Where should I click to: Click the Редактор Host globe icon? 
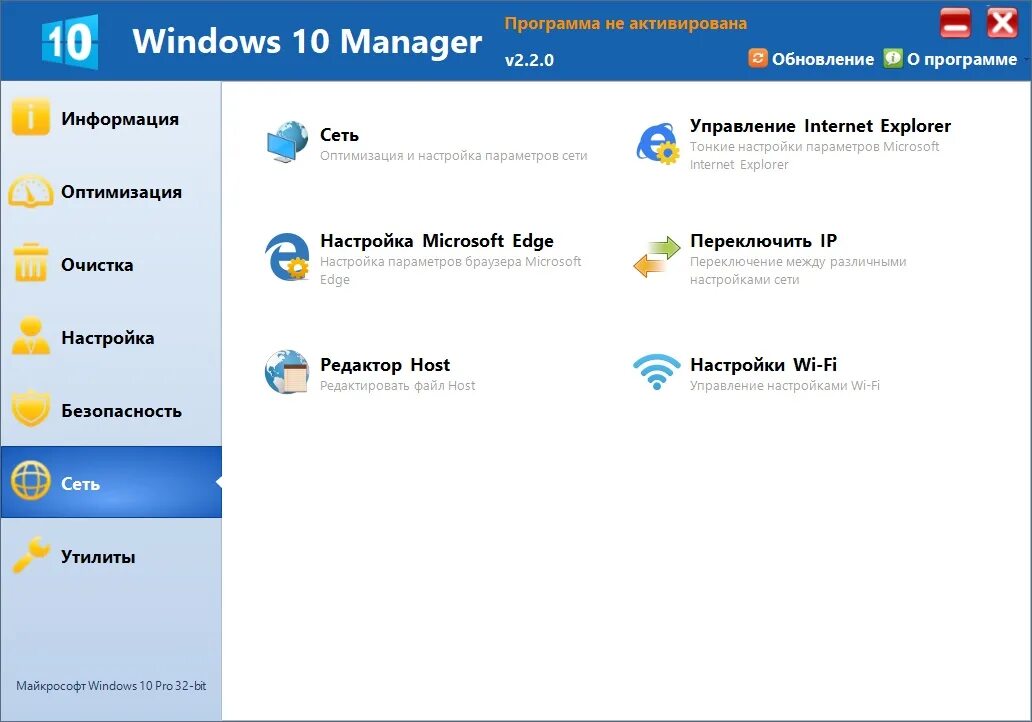(x=287, y=372)
